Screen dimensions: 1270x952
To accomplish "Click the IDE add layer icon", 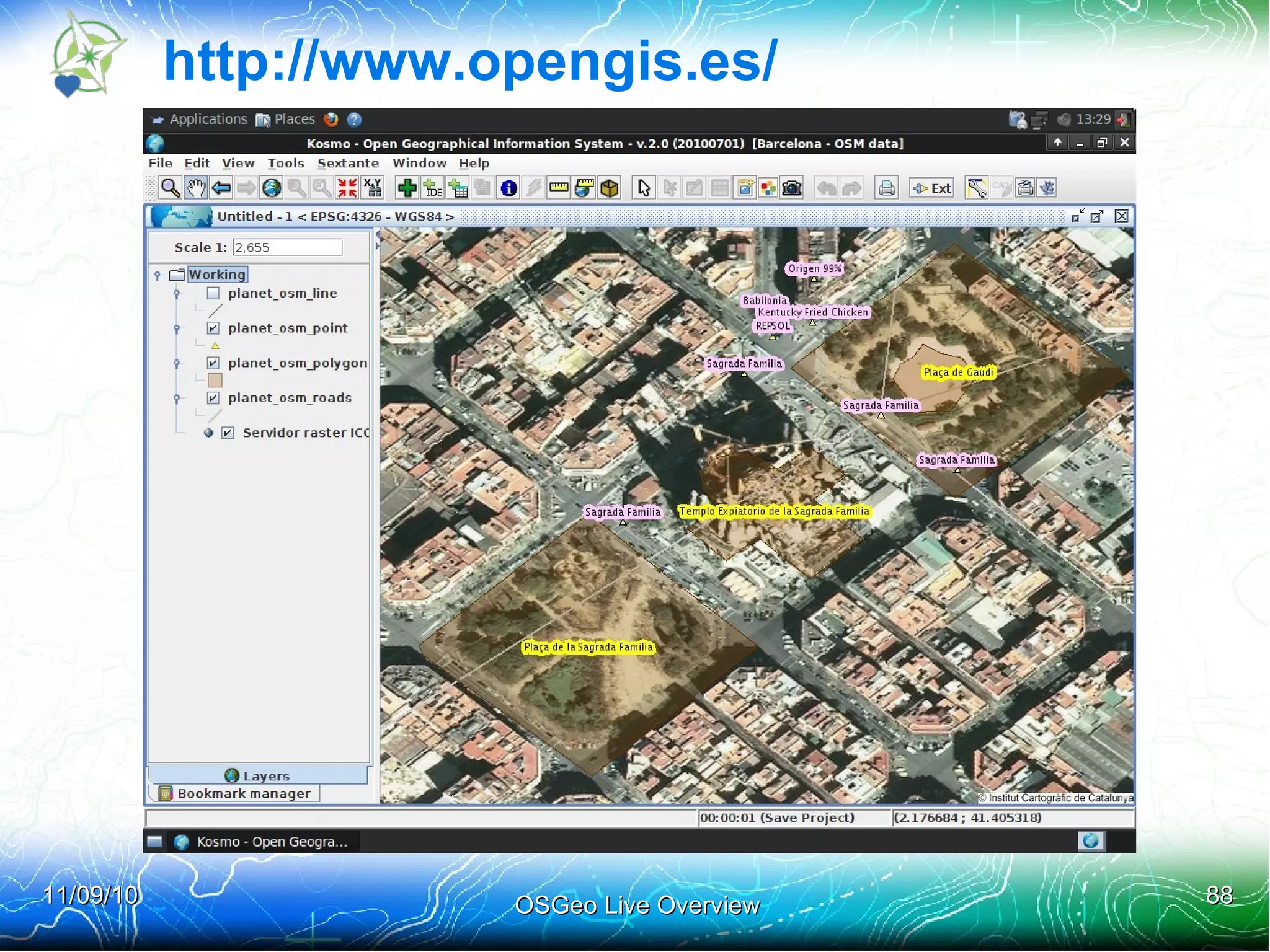I will tap(433, 188).
